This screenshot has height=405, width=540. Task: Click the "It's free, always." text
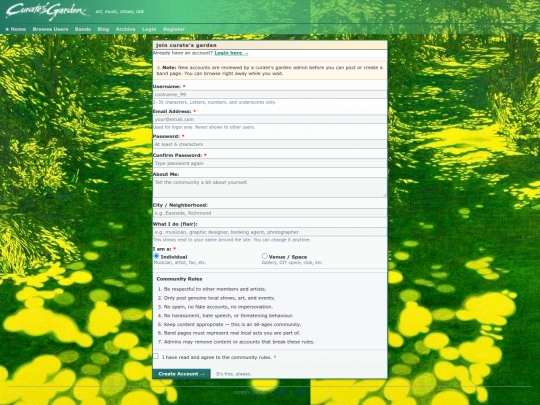[x=233, y=374]
